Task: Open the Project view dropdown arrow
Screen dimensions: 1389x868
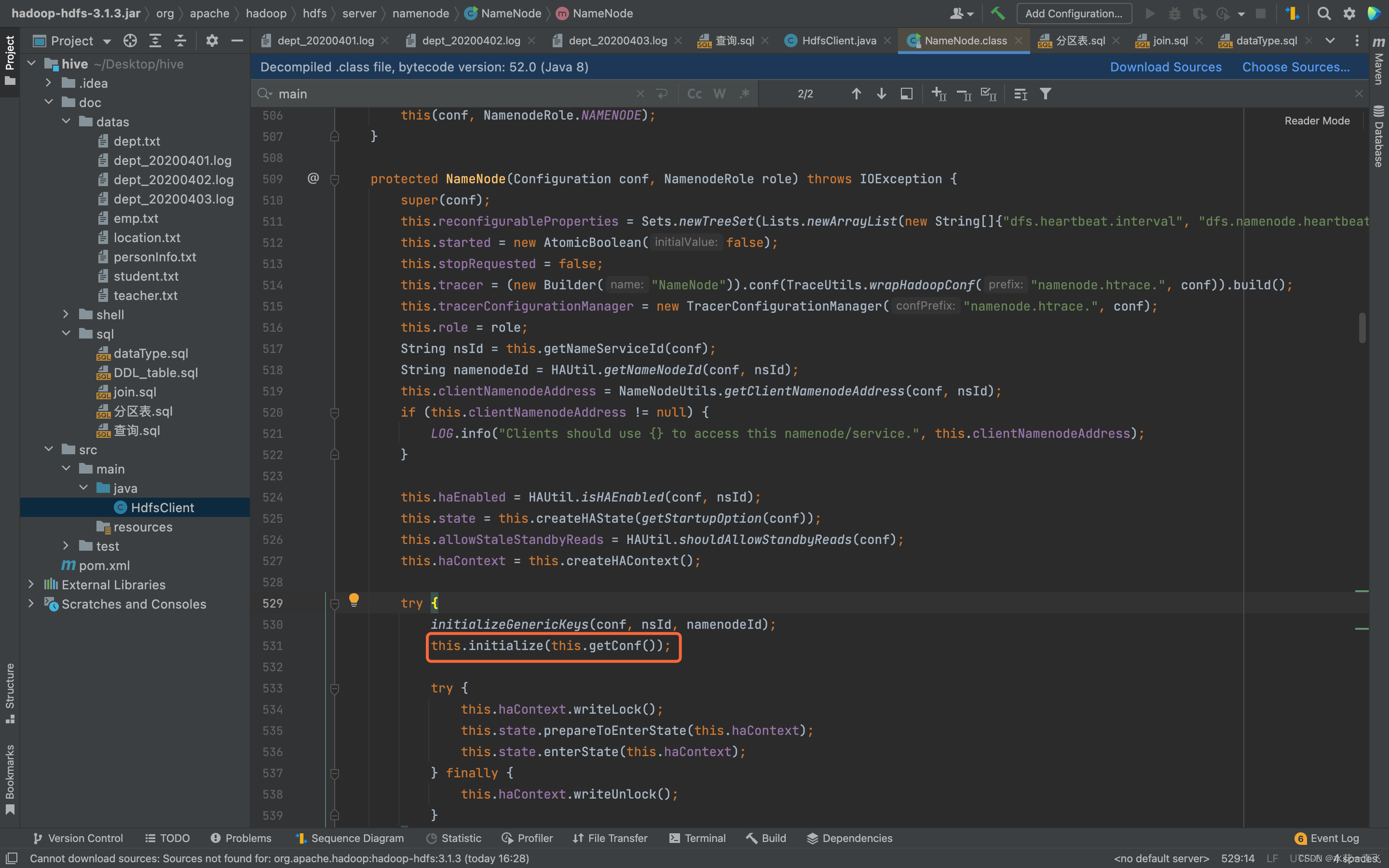Action: pyautogui.click(x=107, y=41)
